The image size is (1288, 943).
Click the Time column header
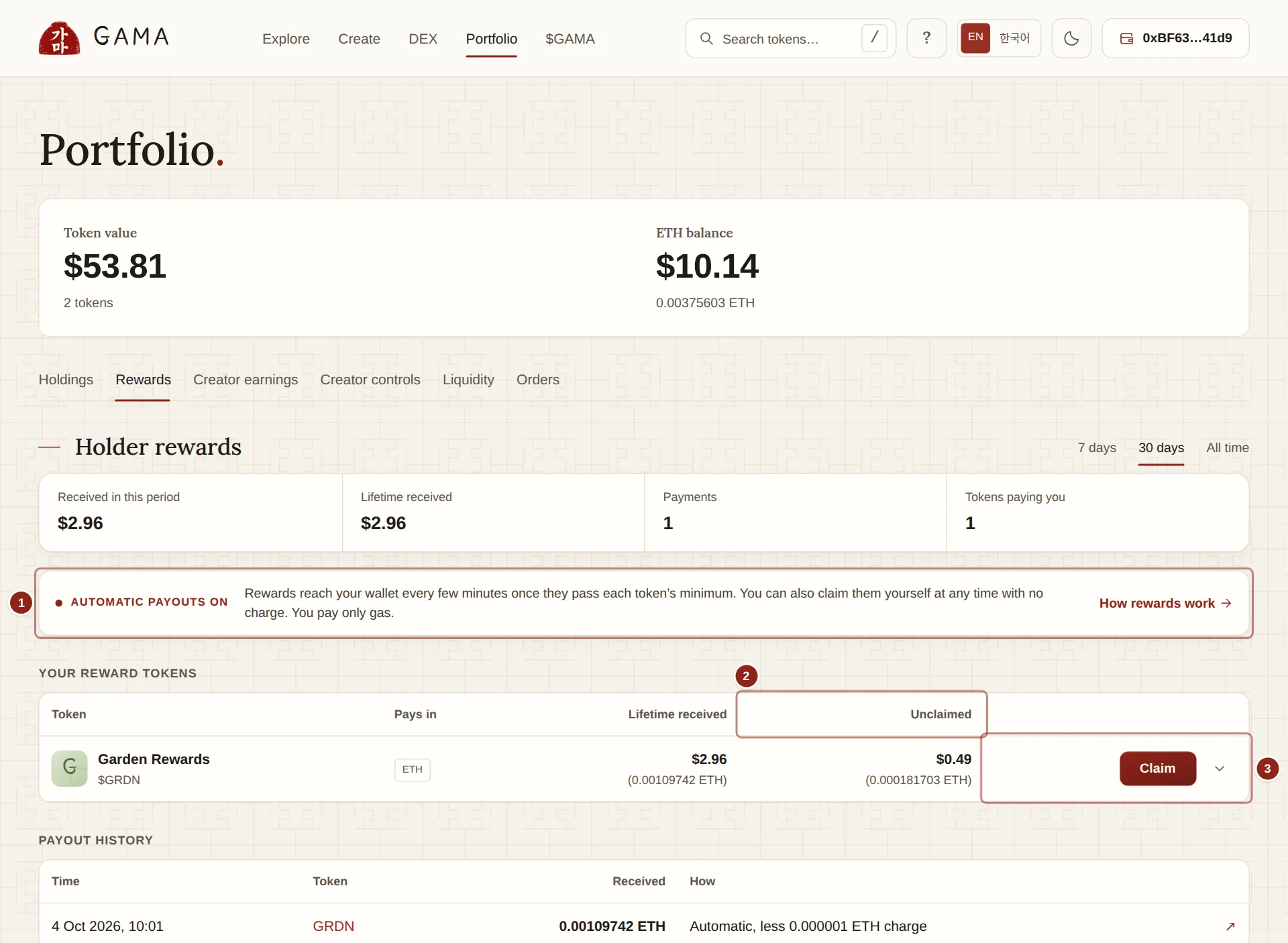tap(66, 881)
